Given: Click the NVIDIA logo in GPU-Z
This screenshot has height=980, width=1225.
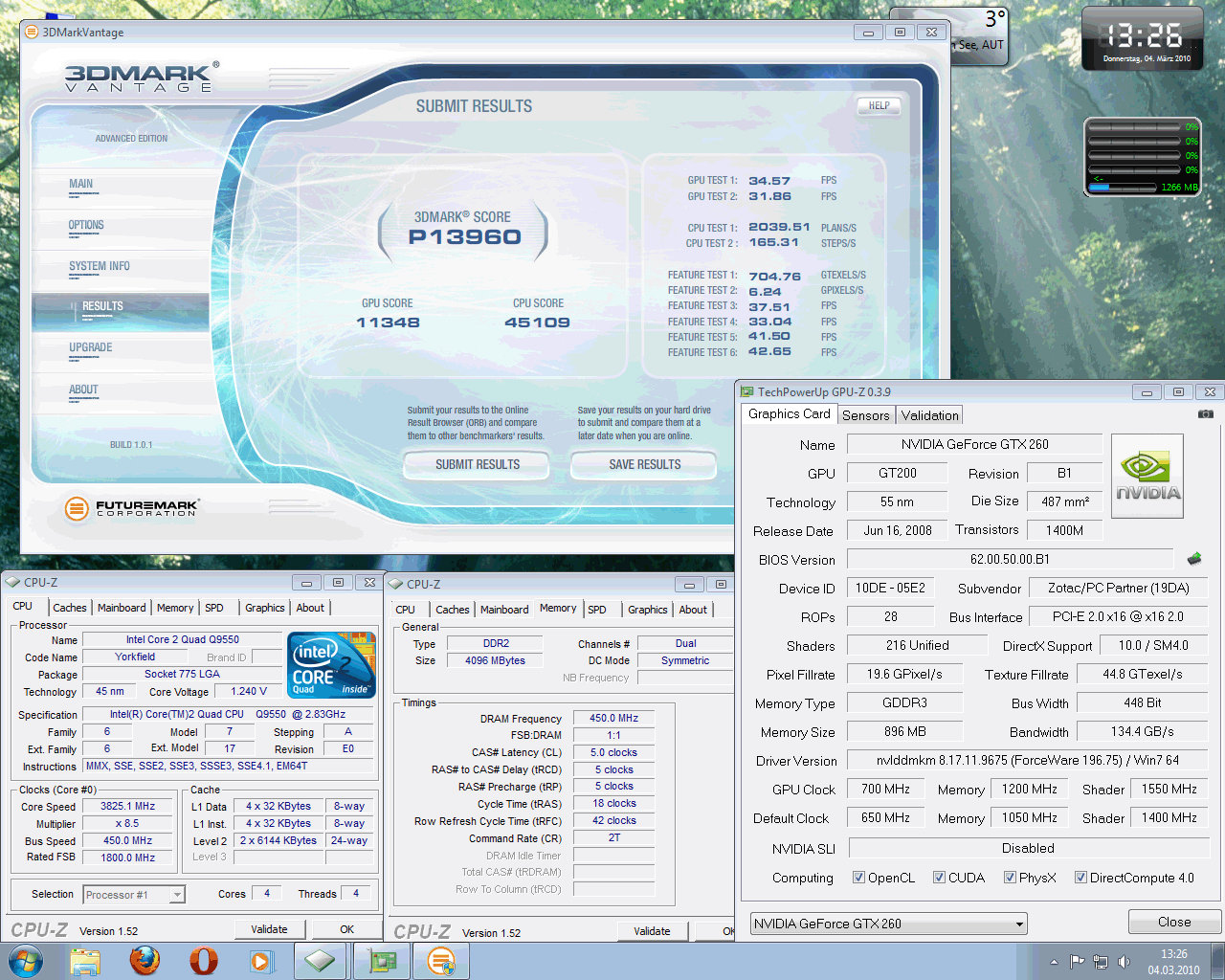Looking at the screenshot, I should coord(1147,477).
